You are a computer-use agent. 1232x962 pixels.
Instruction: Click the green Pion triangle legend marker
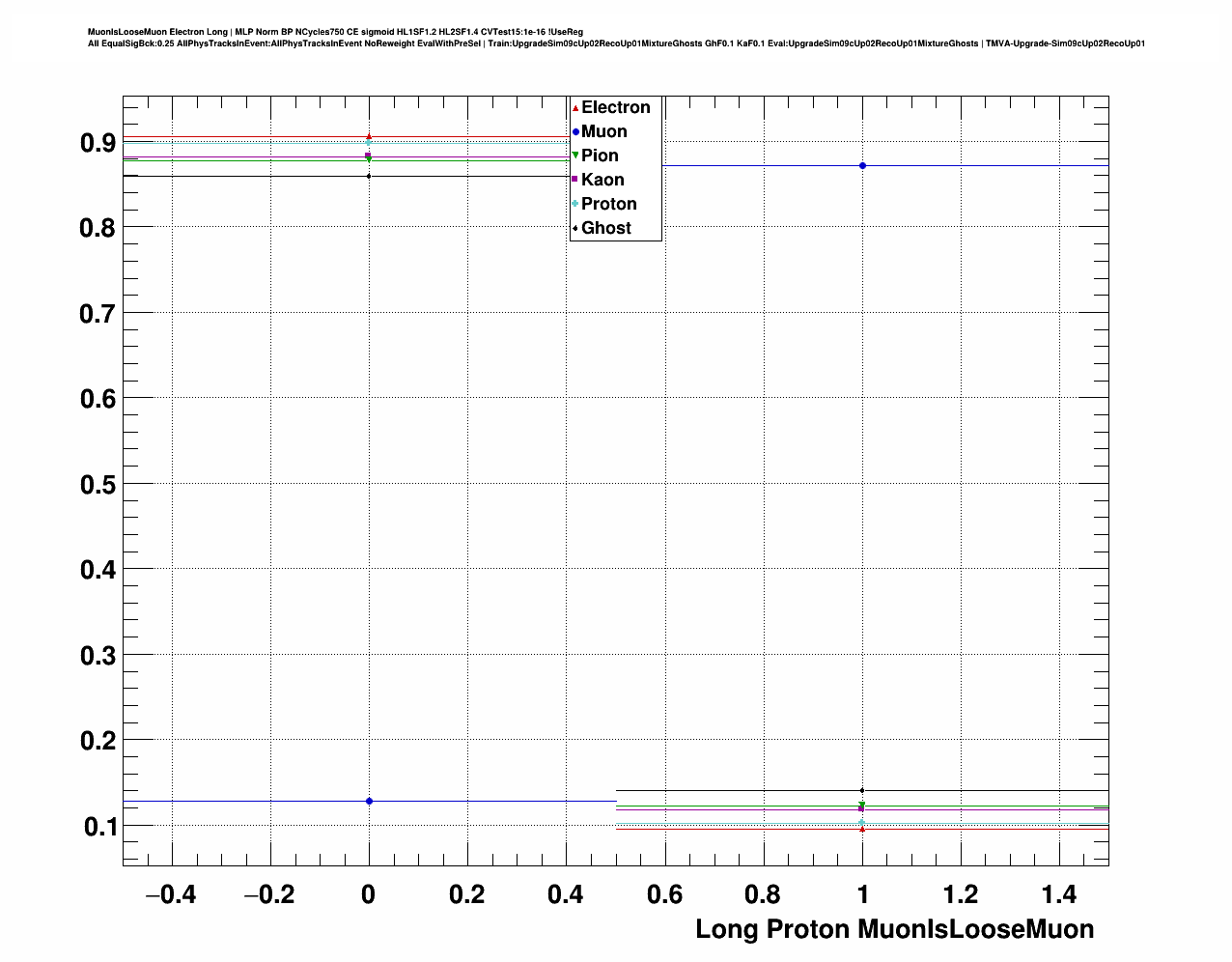click(x=575, y=156)
